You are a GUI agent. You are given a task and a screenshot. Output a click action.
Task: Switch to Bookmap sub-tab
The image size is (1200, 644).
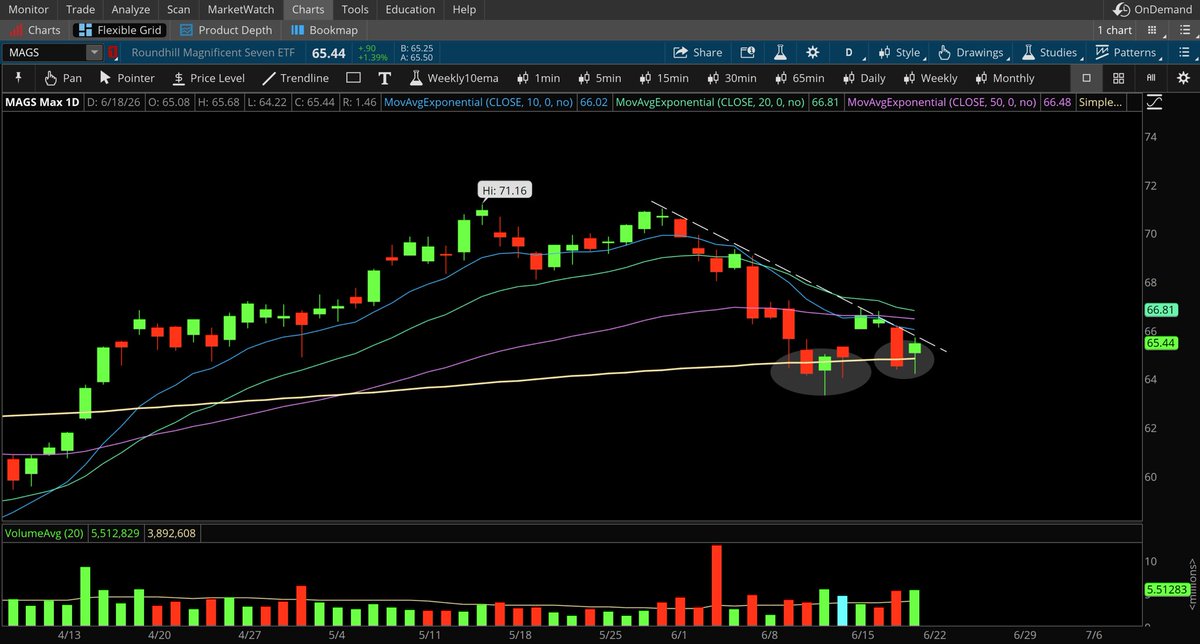(323, 31)
